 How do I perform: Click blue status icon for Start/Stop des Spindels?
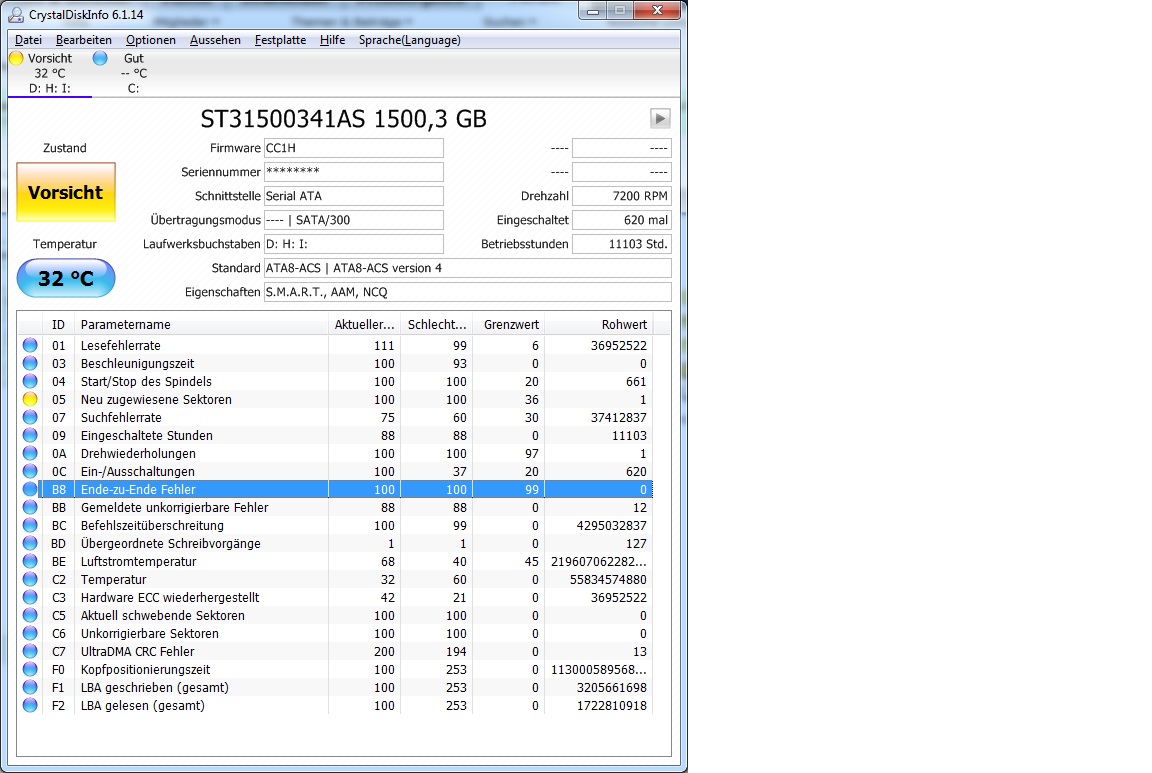[x=30, y=381]
